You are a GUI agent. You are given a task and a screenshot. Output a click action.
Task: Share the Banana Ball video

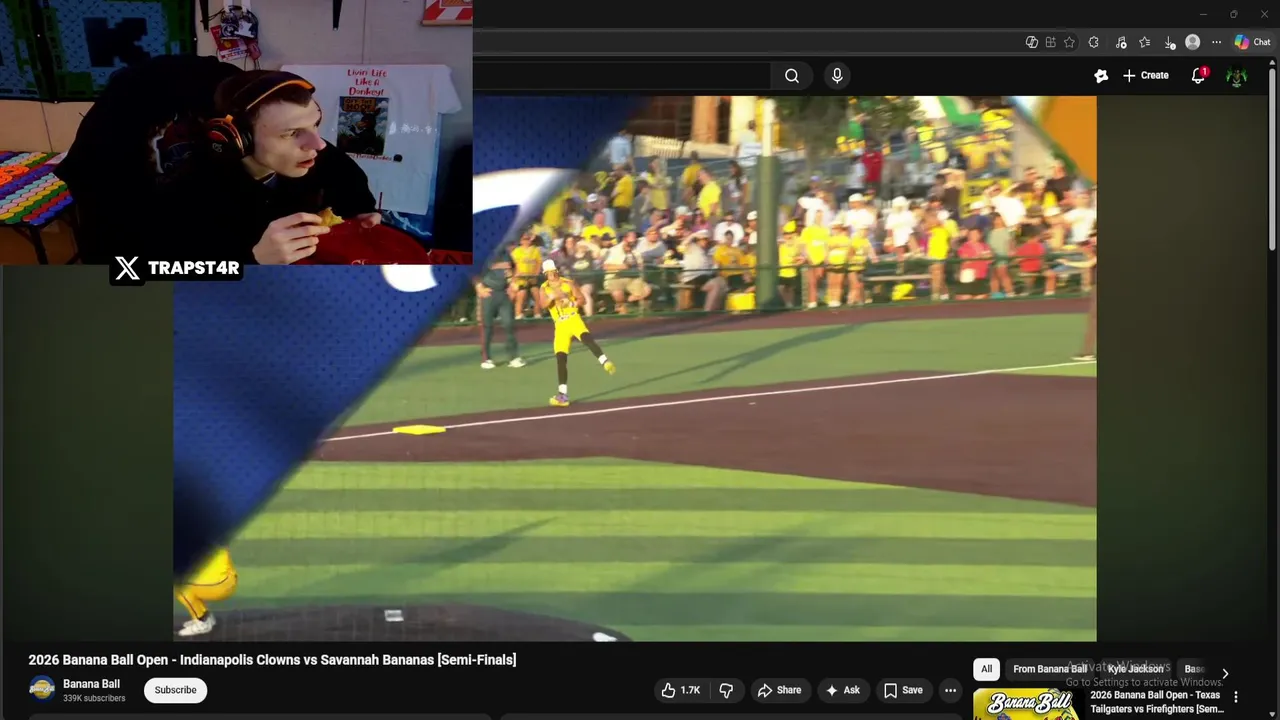coord(779,690)
